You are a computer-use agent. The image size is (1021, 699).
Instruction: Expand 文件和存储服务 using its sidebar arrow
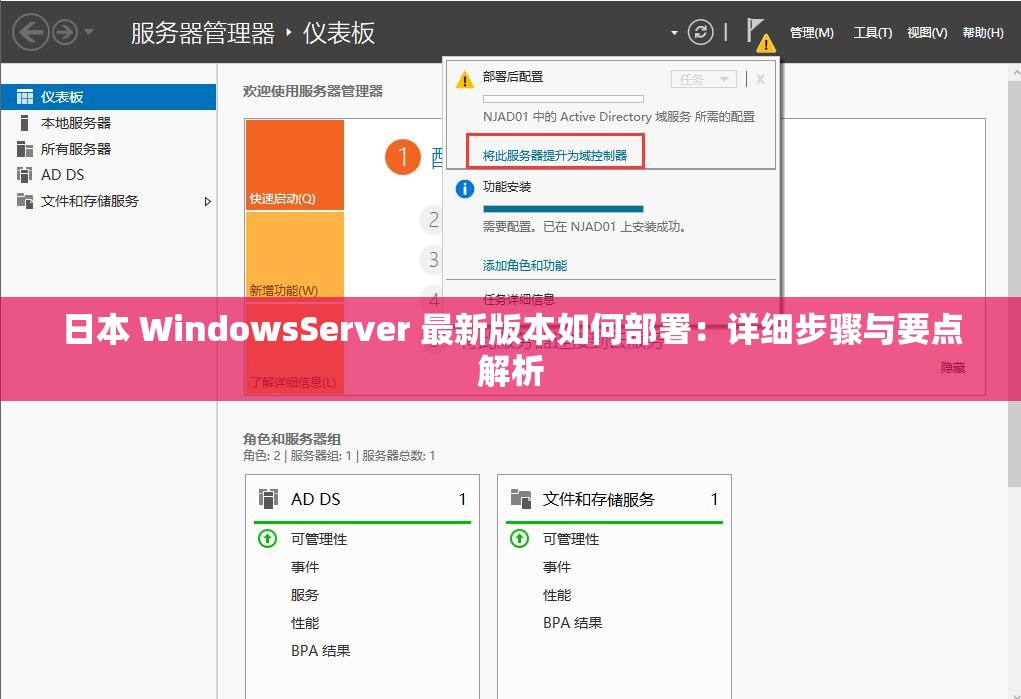tap(208, 201)
